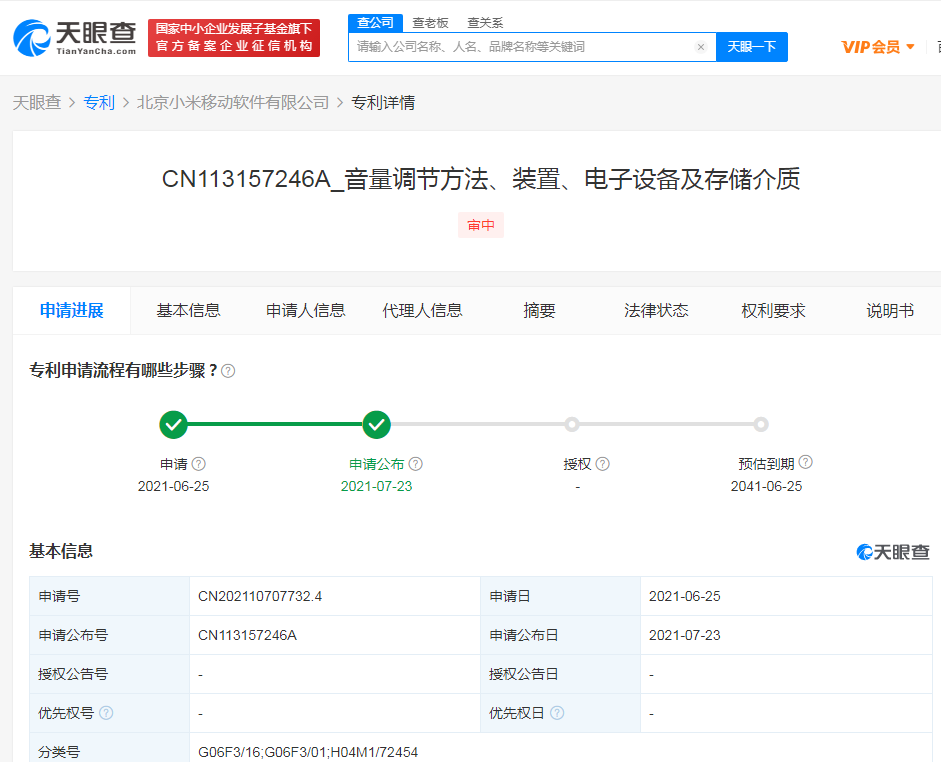Click help icon next to 授权 step
Image resolution: width=941 pixels, height=762 pixels.
(601, 463)
